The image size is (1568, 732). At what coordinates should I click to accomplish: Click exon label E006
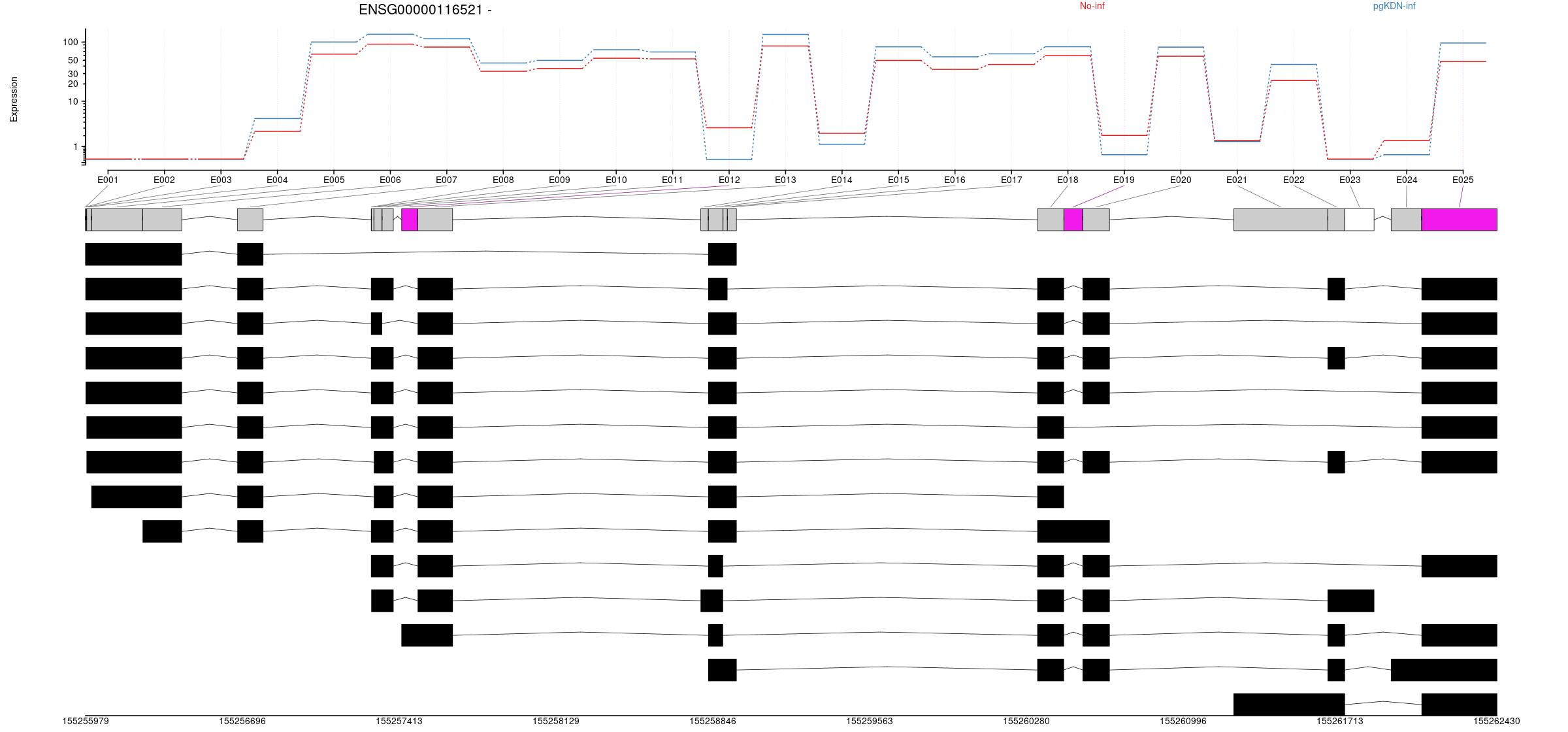pos(390,180)
